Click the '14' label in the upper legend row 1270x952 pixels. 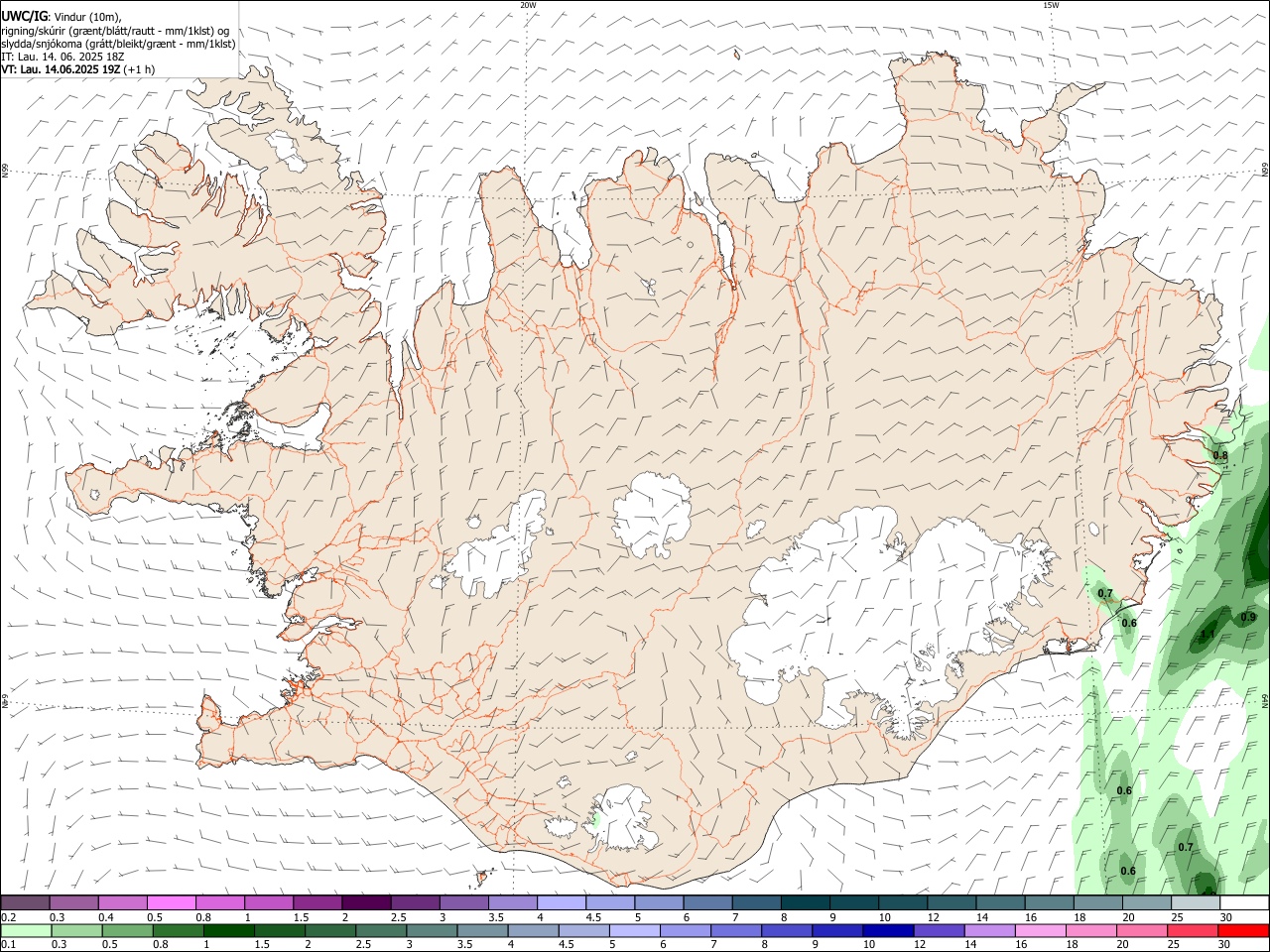(x=981, y=917)
